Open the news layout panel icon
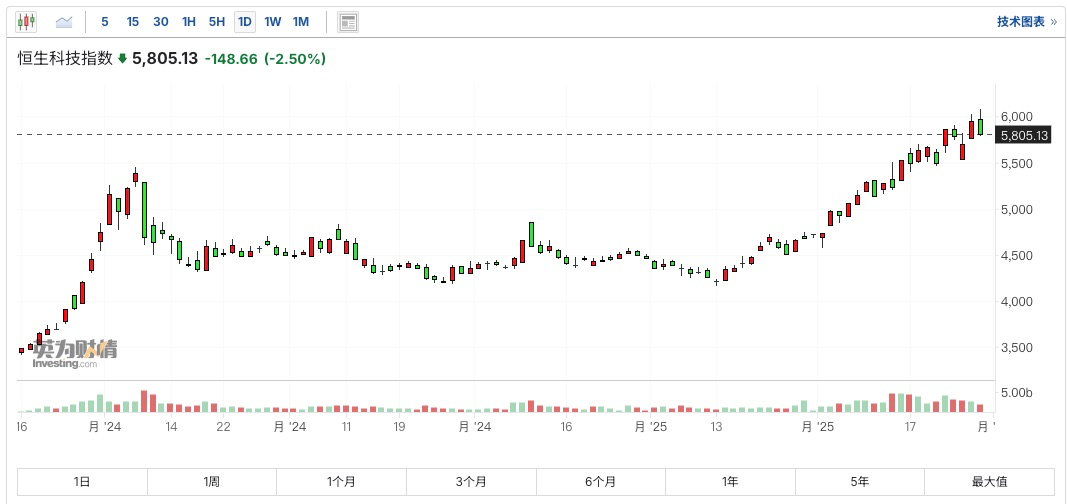The height and width of the screenshot is (504, 1067). pyautogui.click(x=348, y=21)
